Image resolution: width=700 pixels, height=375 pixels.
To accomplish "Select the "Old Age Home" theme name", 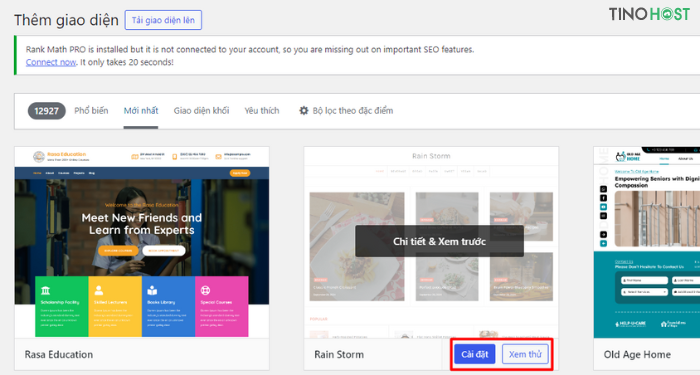I will [637, 354].
